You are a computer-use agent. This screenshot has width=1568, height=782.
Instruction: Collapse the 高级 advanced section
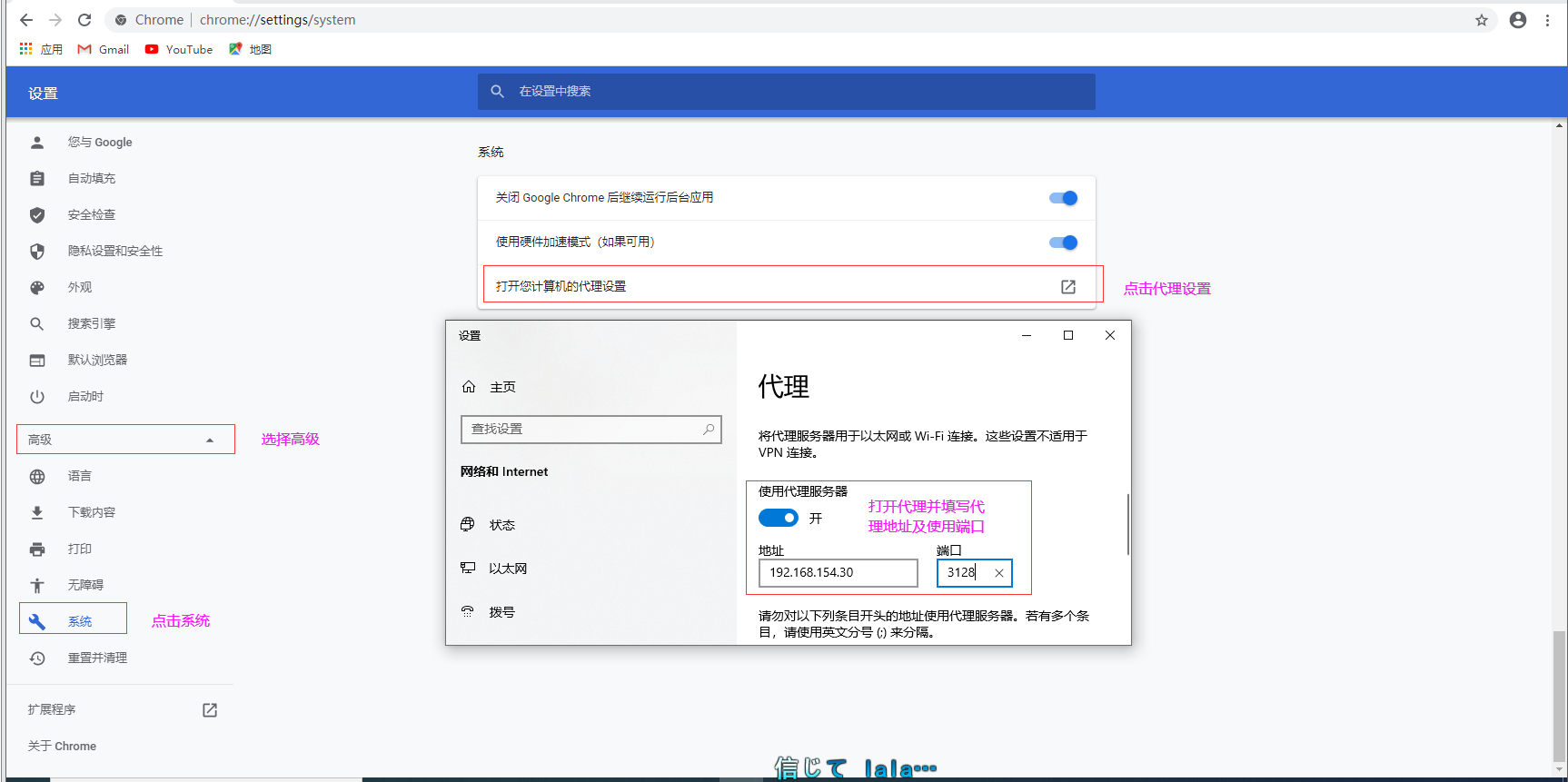[125, 440]
